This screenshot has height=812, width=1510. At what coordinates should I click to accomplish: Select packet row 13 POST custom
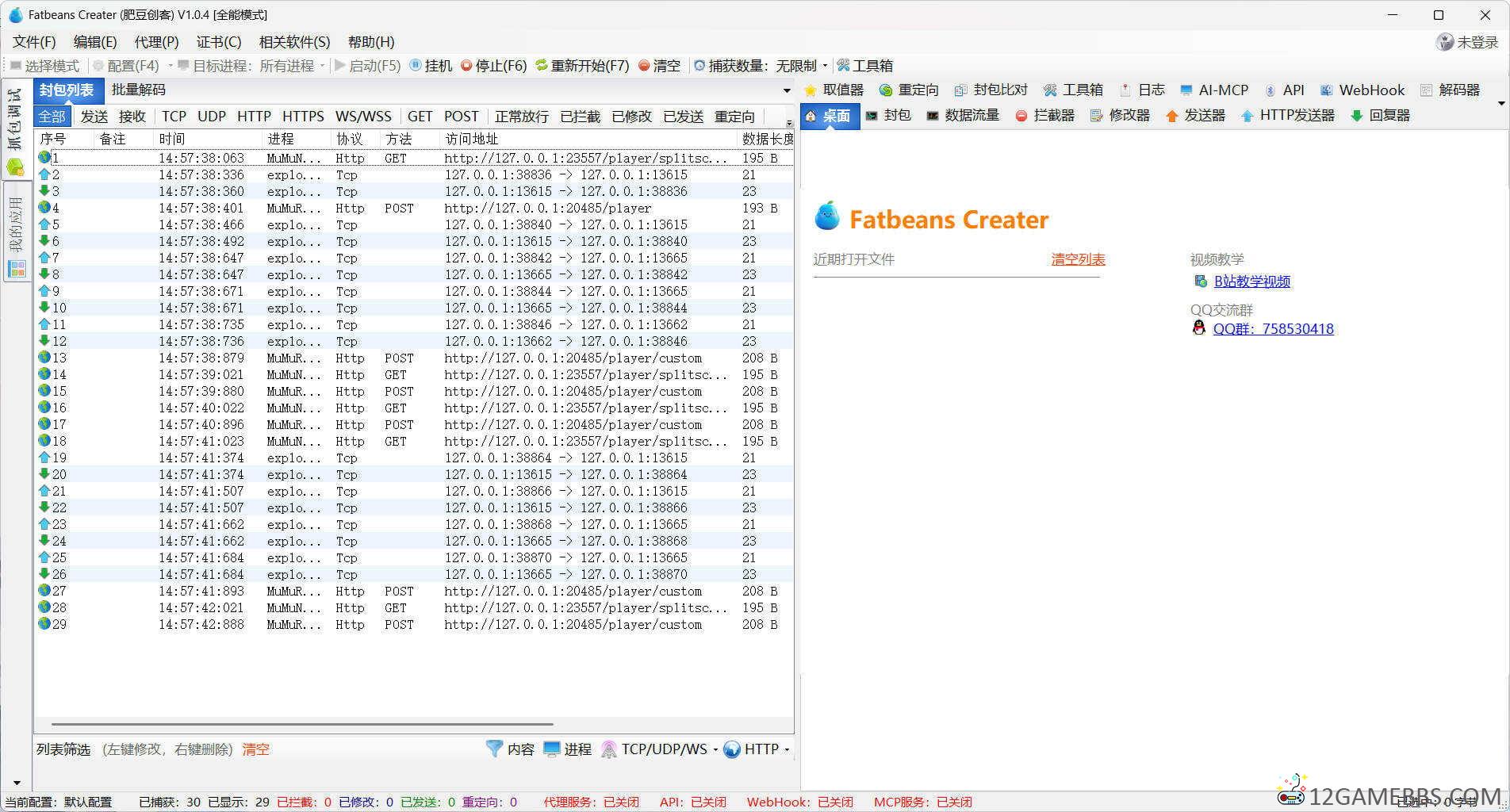(x=414, y=358)
